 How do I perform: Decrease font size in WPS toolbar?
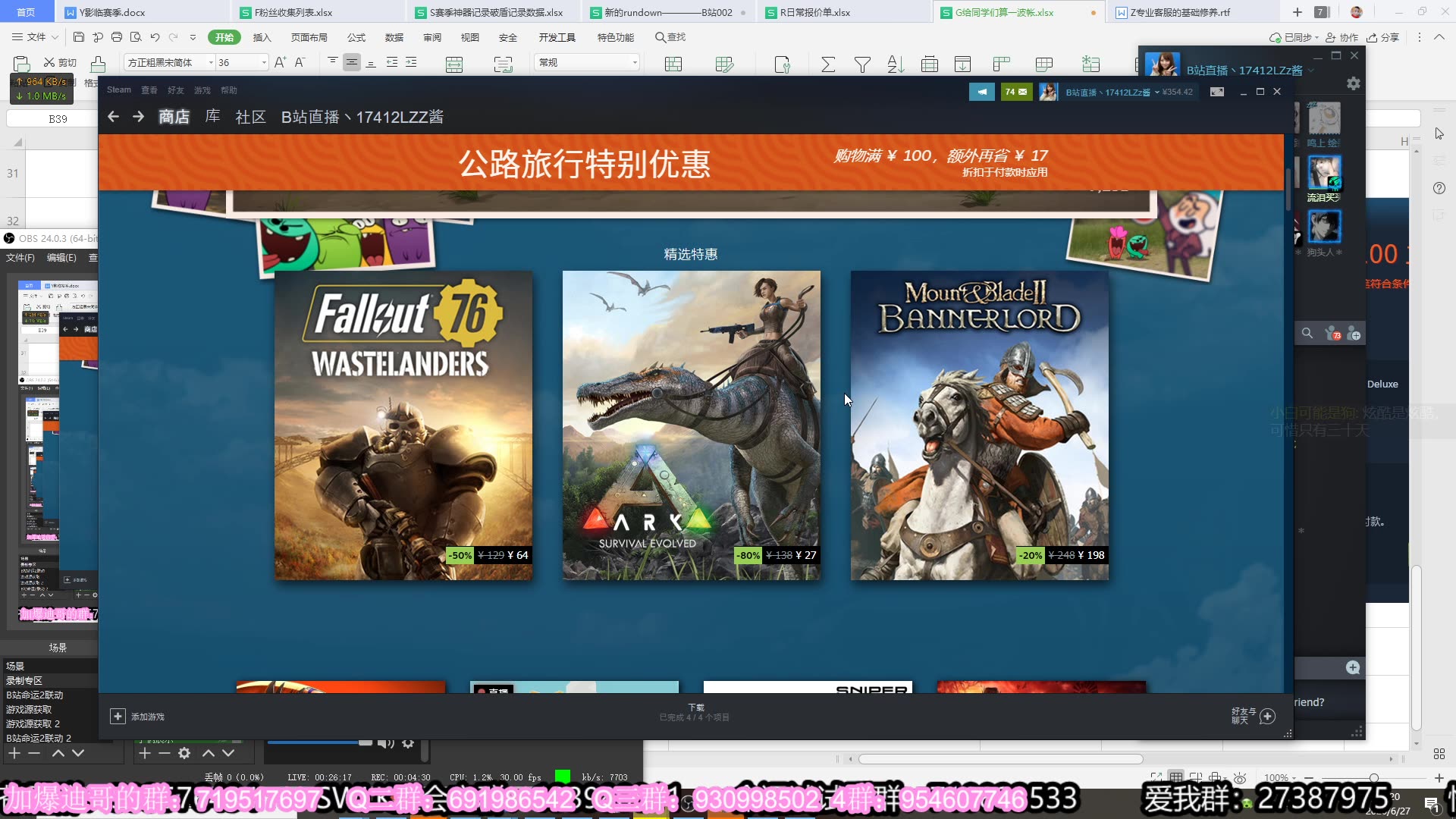[300, 62]
